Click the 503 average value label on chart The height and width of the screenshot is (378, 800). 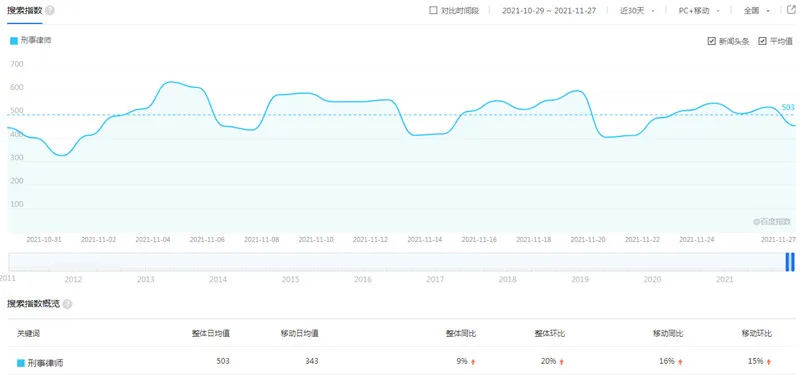pos(788,108)
